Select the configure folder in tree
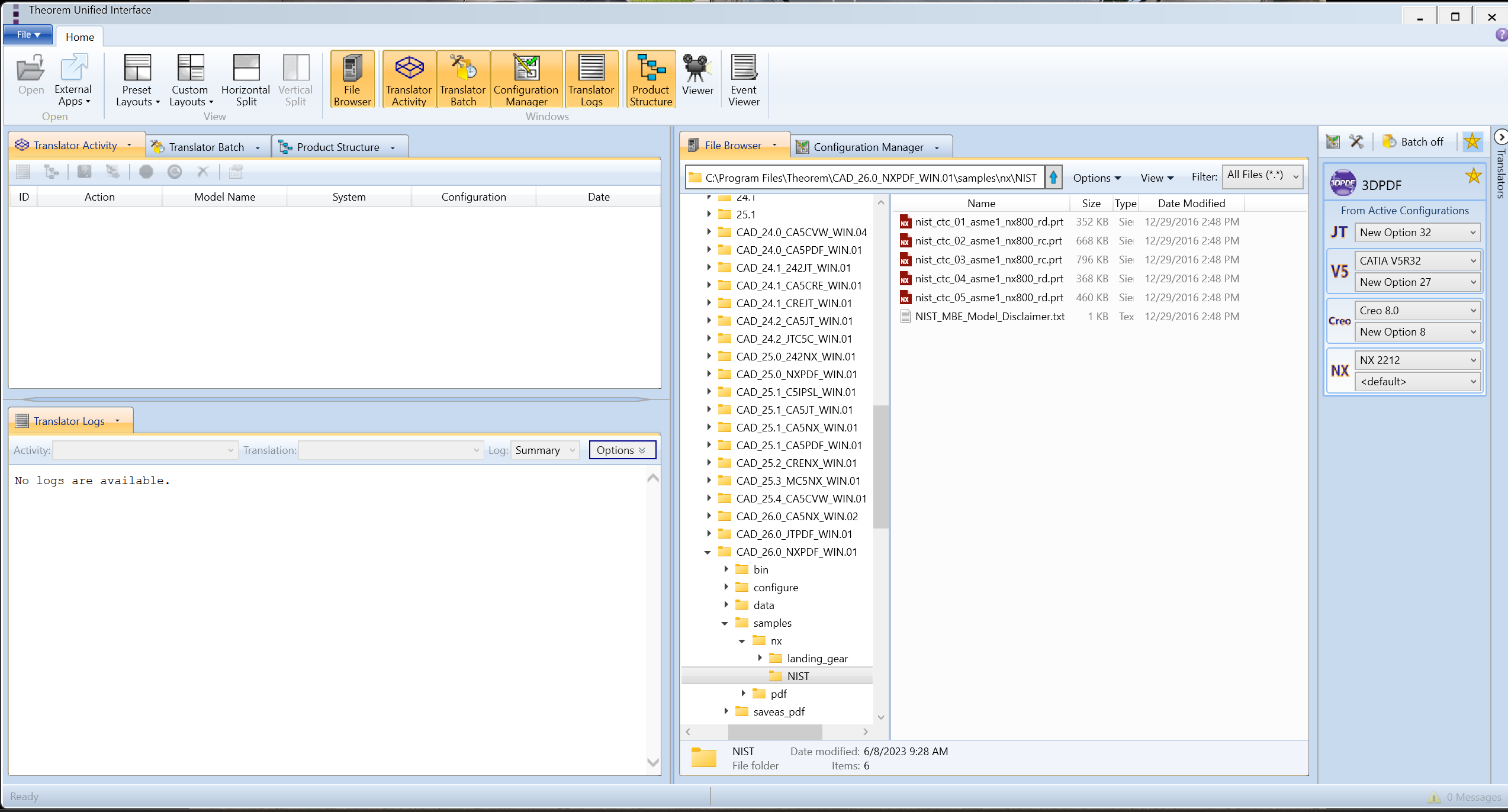Image resolution: width=1508 pixels, height=812 pixels. pos(776,587)
